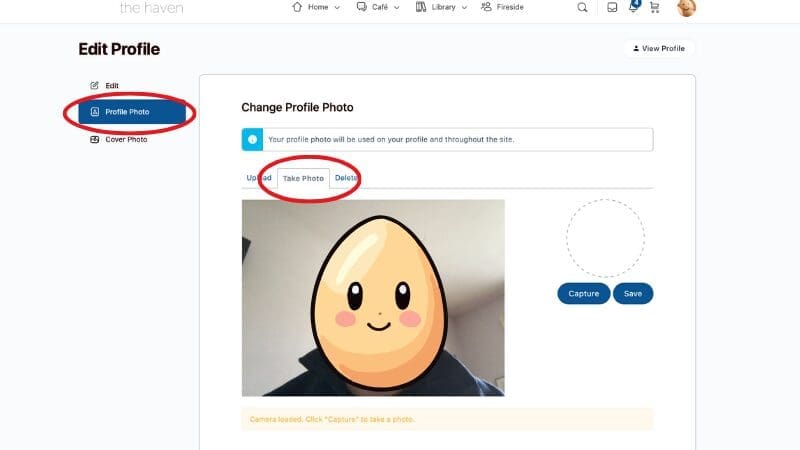Click the webcam preview image
The image size is (800, 450).
[x=373, y=297]
